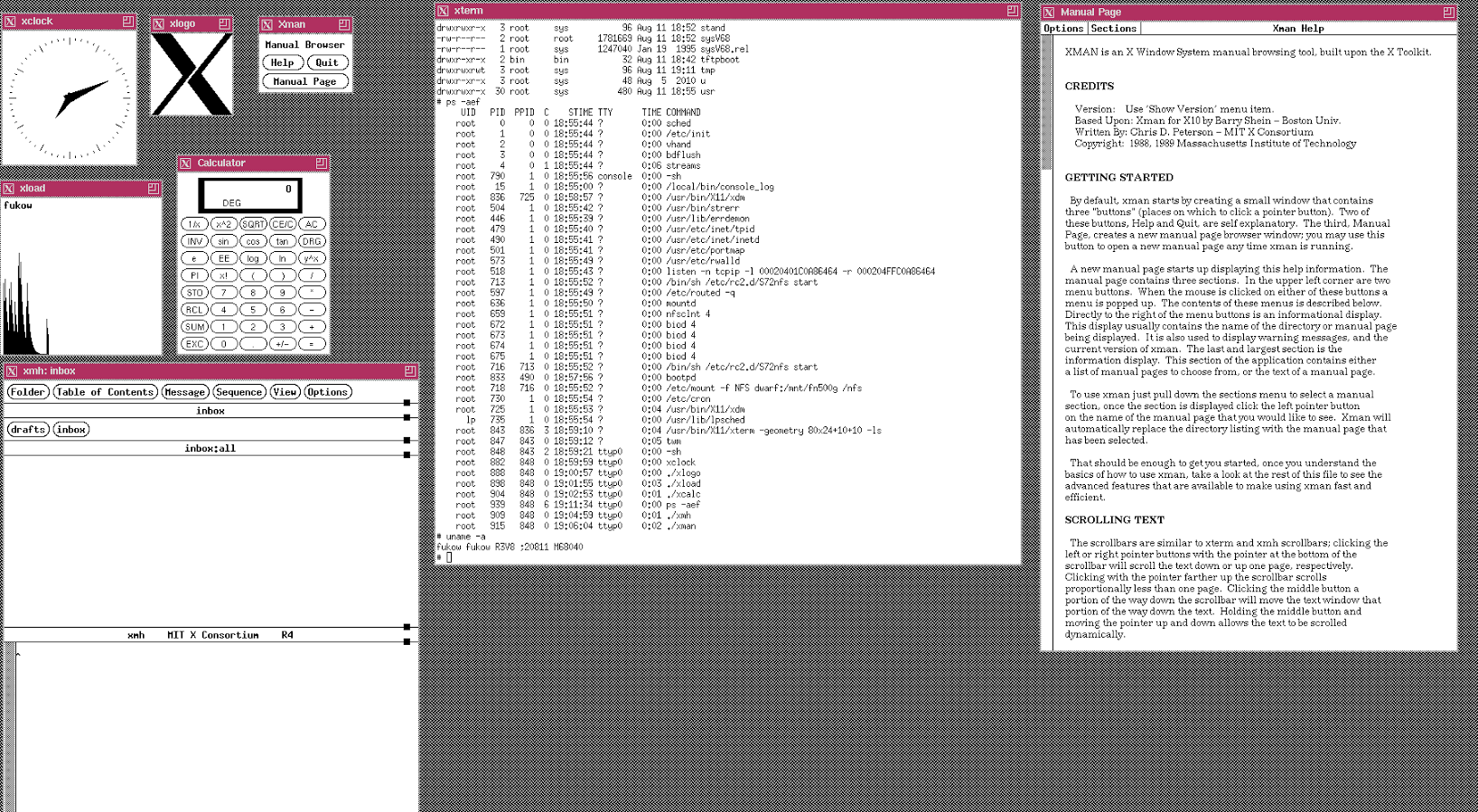
Task: Click the x^2 square key
Action: tap(224, 224)
